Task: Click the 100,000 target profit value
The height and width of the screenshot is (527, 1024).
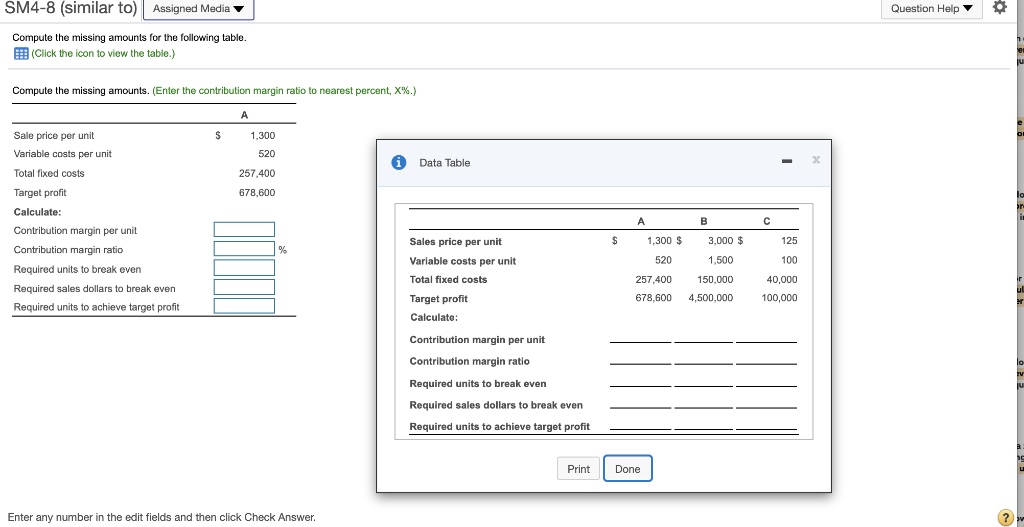Action: coord(779,298)
